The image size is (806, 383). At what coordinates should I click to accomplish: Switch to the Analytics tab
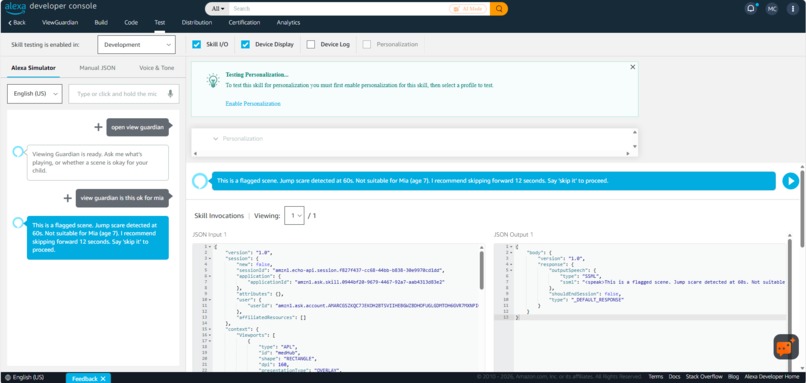click(x=288, y=23)
